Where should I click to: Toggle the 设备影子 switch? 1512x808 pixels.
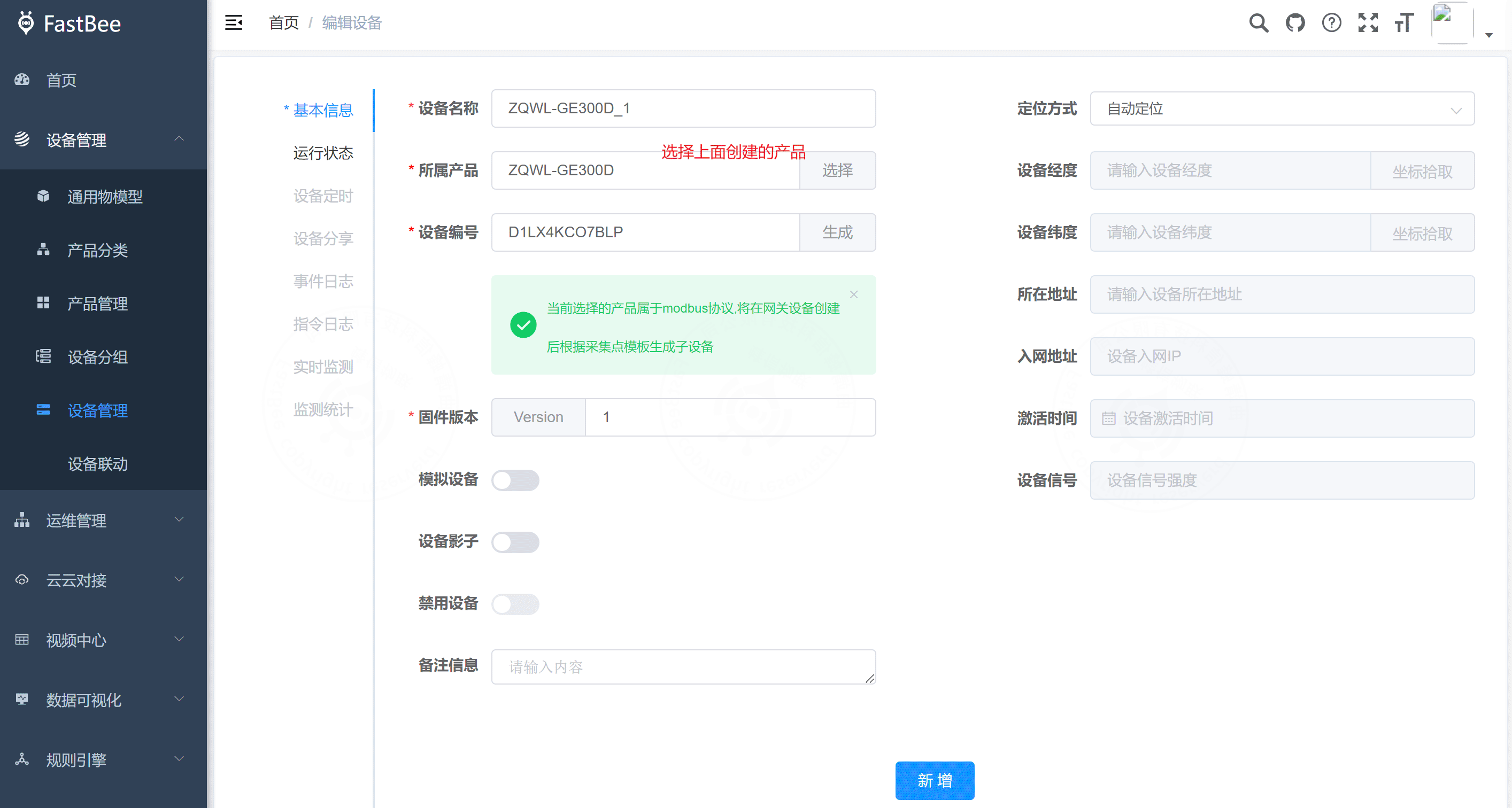(x=515, y=542)
